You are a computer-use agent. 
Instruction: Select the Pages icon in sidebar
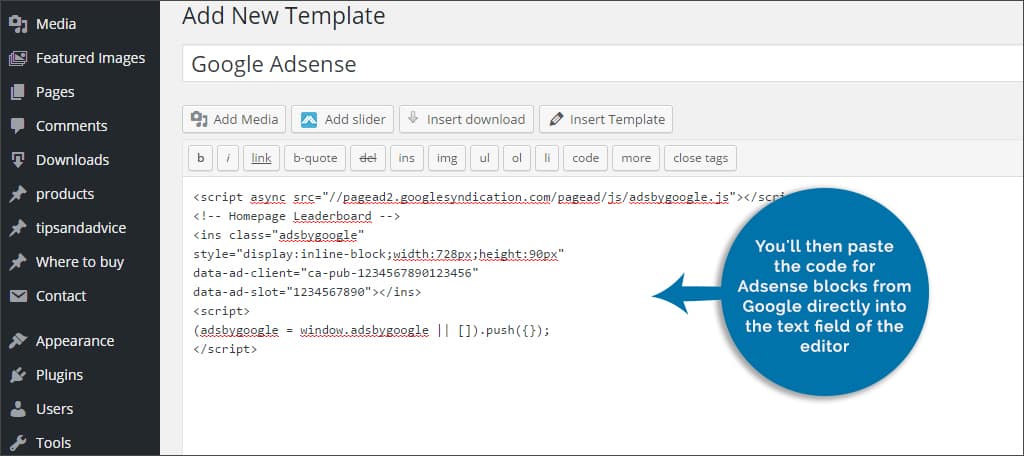pos(17,92)
